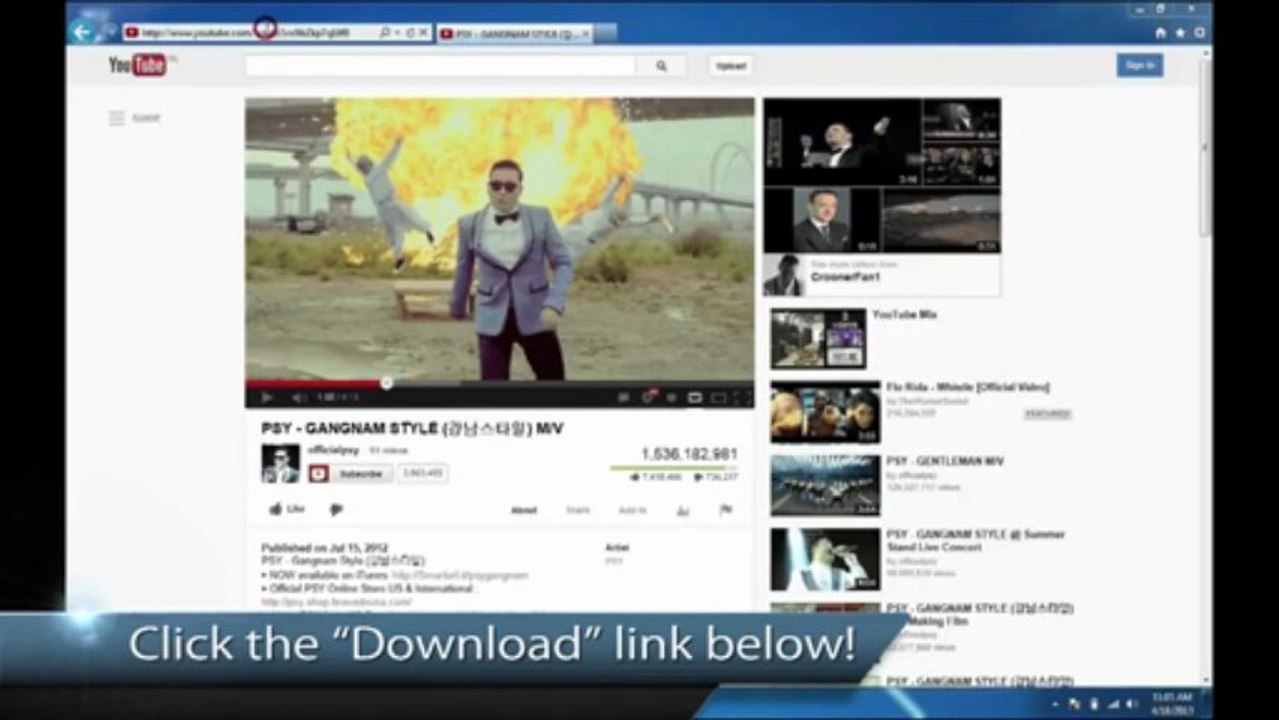Focus the YouTube search box
This screenshot has width=1279, height=720.
click(441, 66)
